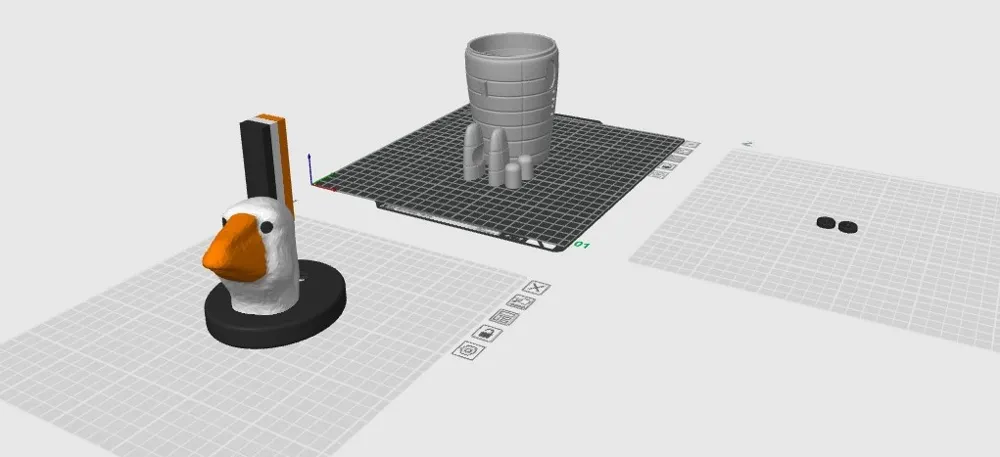Select the leftmost gray rocket booster

click(x=471, y=152)
